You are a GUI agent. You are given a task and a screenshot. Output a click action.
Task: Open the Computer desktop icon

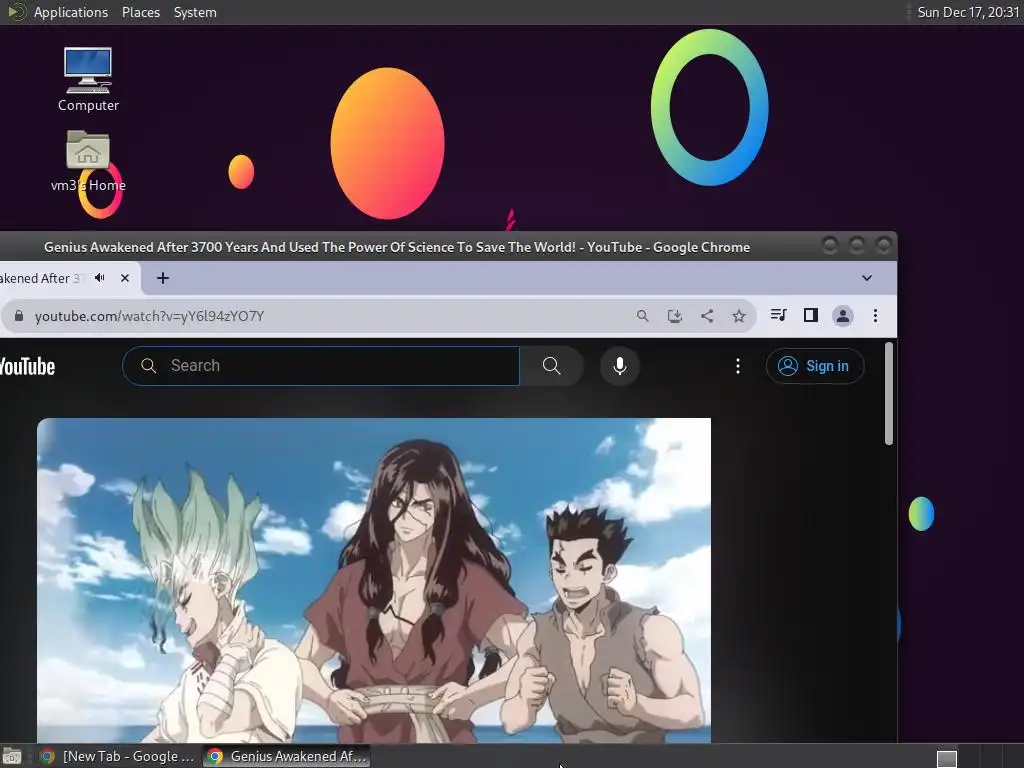88,79
